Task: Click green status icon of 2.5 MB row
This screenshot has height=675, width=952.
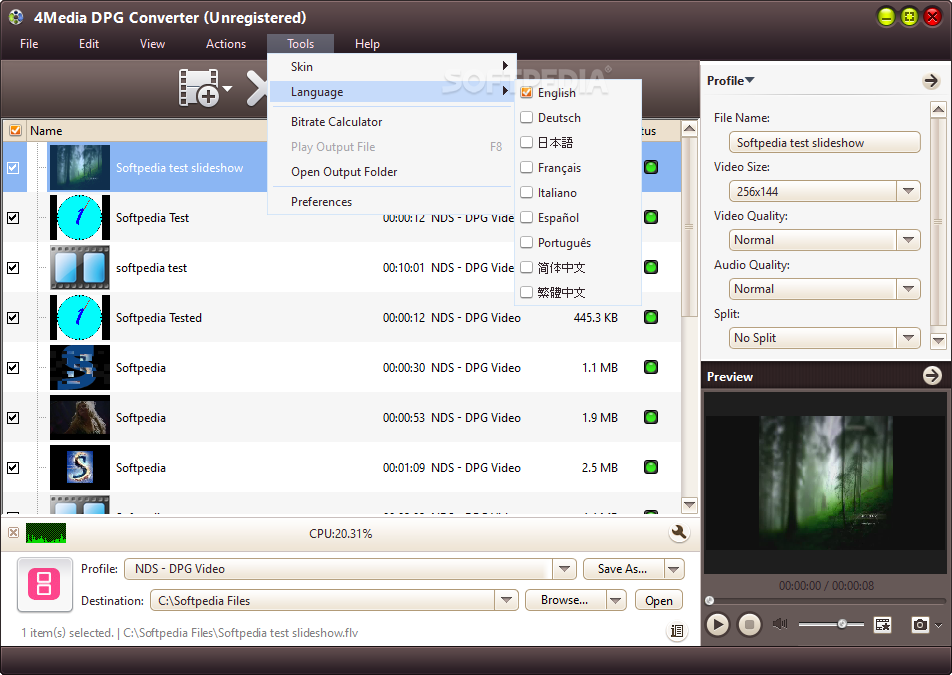Action: pyautogui.click(x=651, y=467)
